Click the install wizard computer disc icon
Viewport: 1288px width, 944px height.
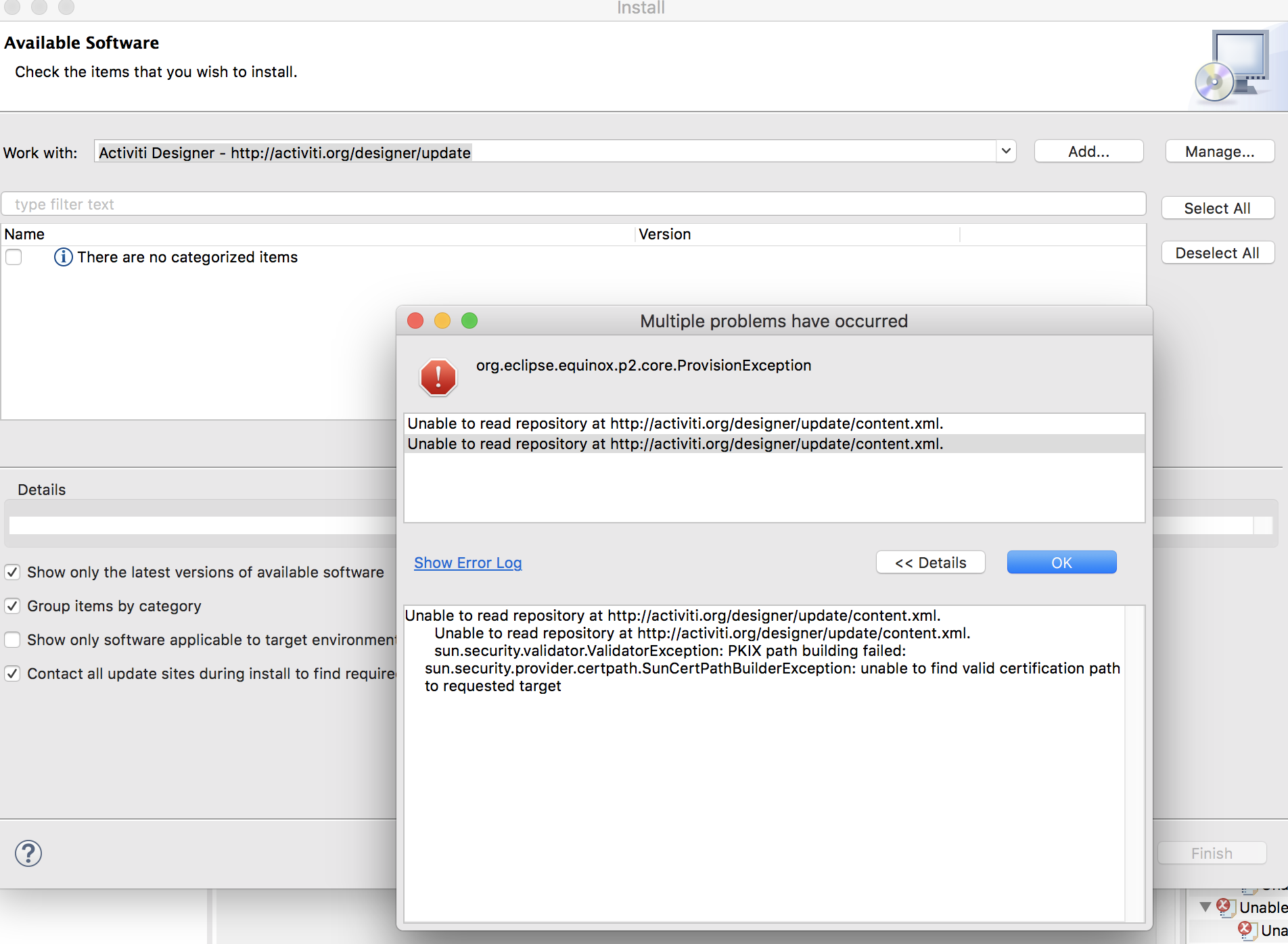click(x=1233, y=67)
